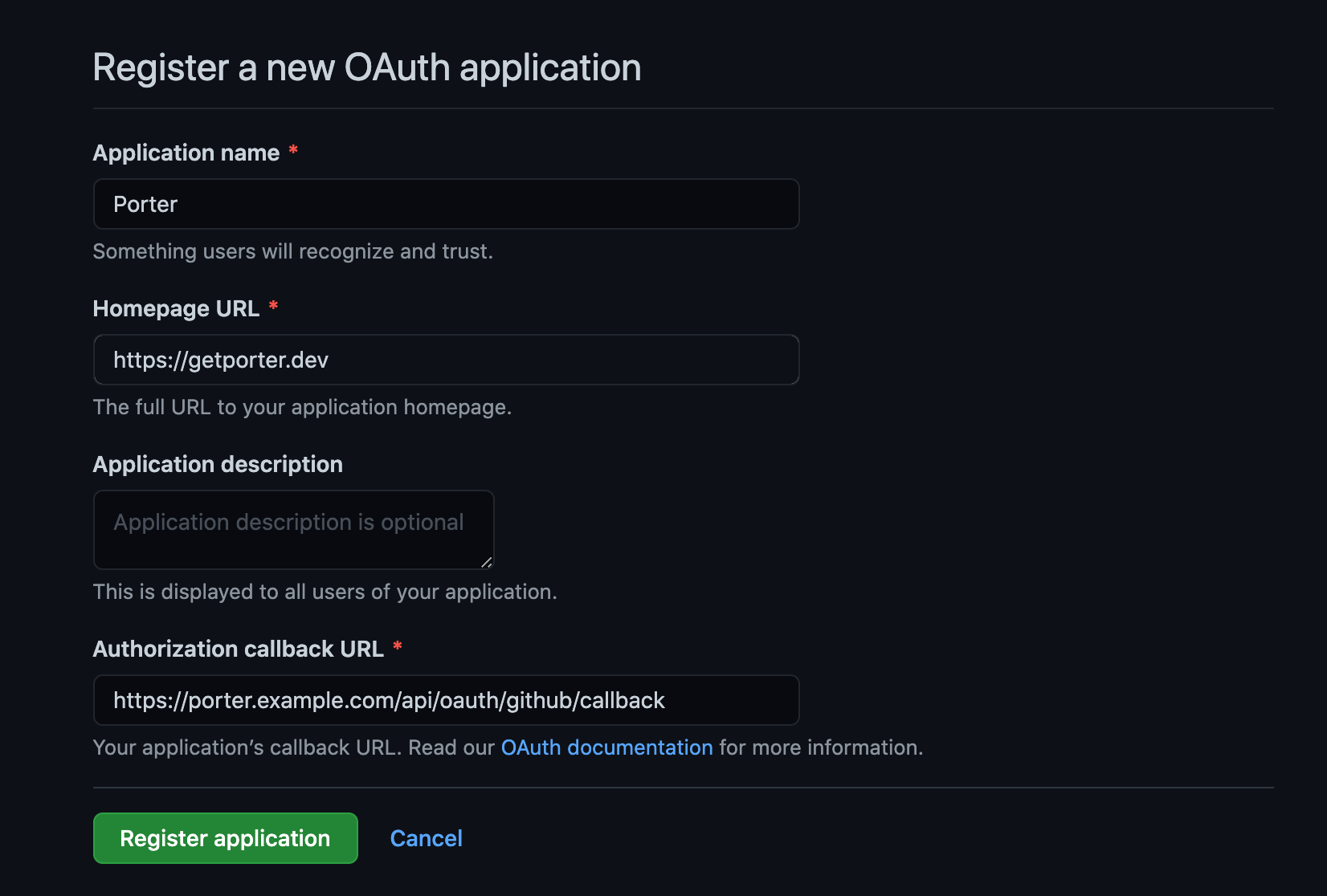Screen dimensions: 1327x896
Task: Click the callback URL containing porter.example.com
Action: (x=389, y=700)
